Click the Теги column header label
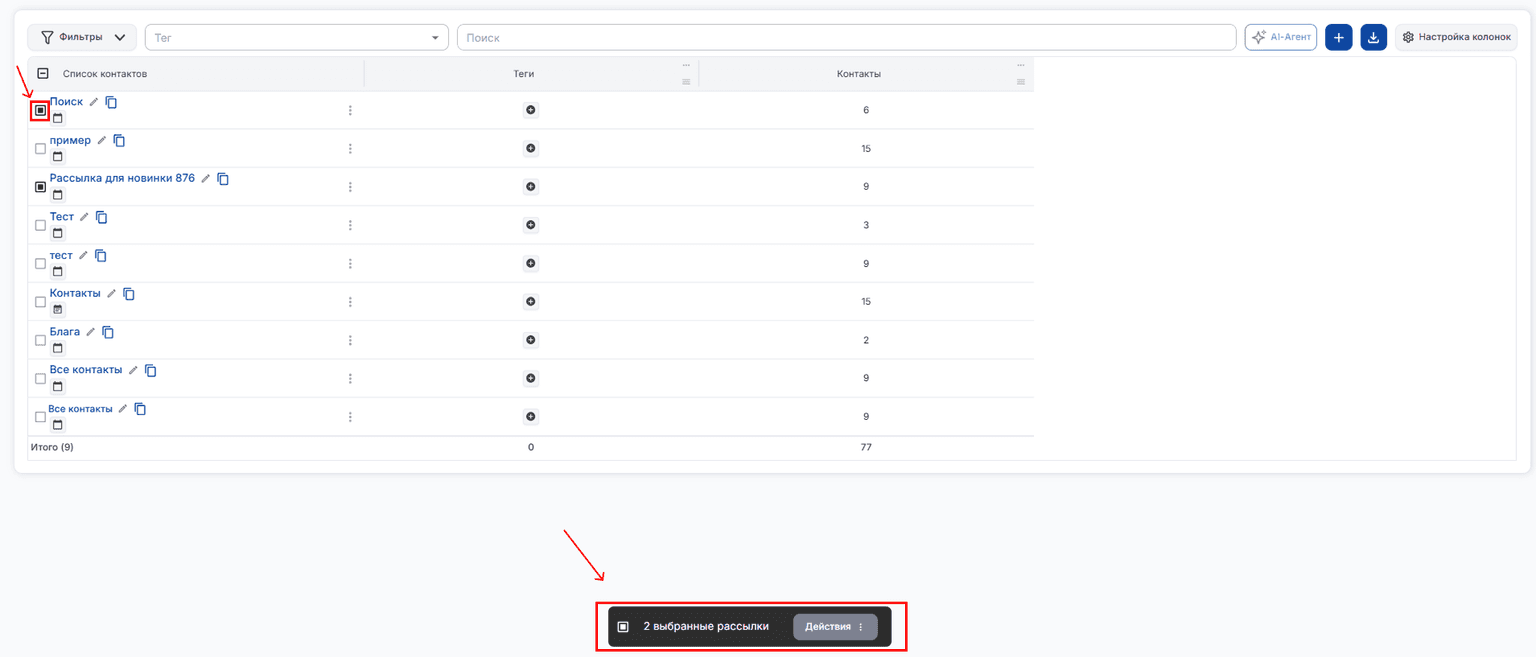 coord(524,74)
